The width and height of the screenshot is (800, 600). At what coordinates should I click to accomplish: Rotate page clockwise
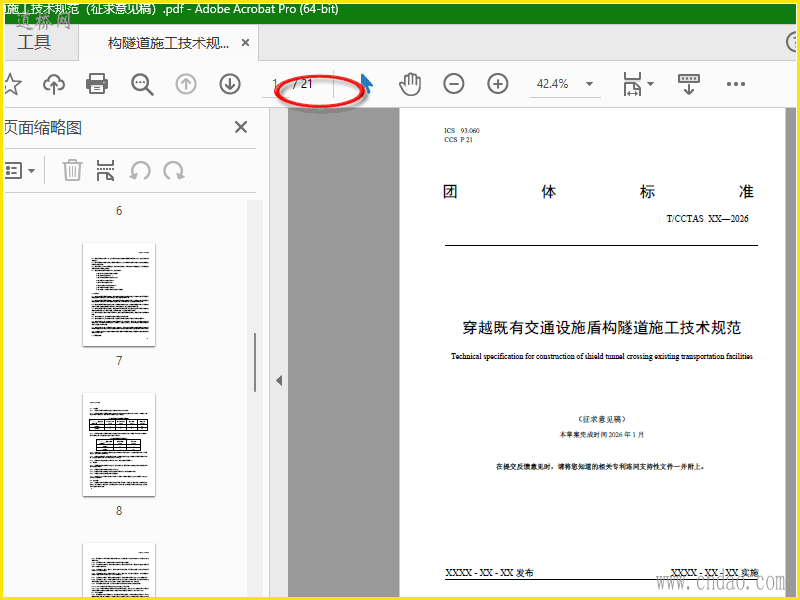[173, 170]
